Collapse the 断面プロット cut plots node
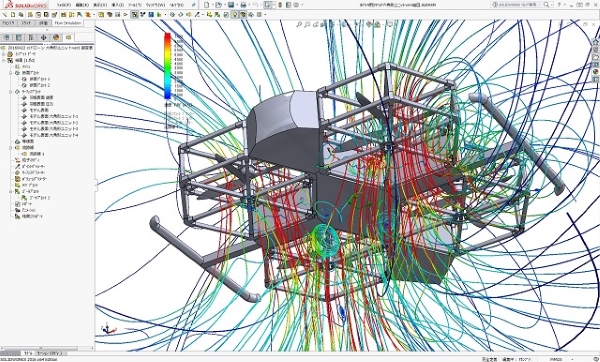The image size is (600, 362). (x=11, y=72)
